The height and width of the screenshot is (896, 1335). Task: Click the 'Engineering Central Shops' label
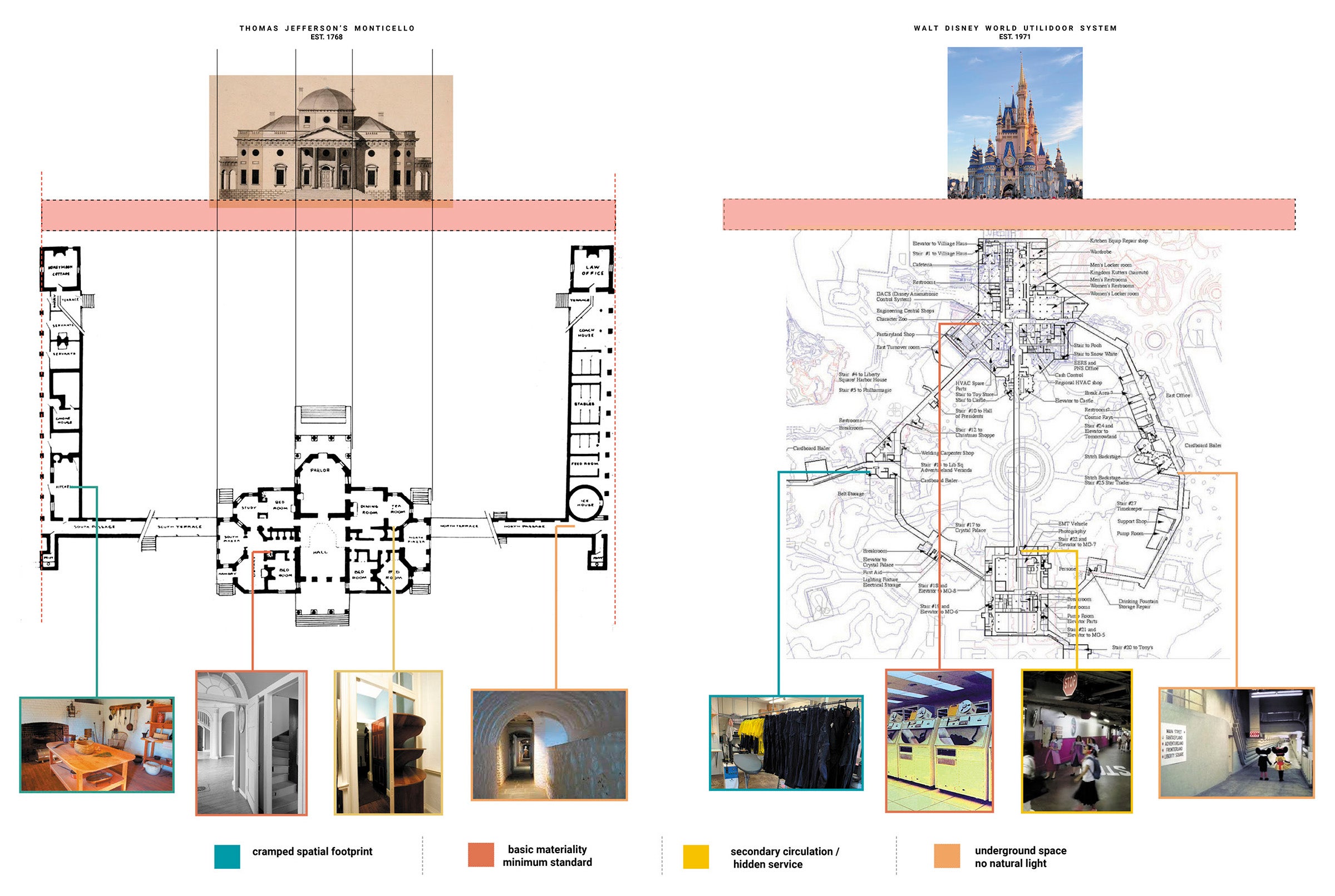point(905,311)
